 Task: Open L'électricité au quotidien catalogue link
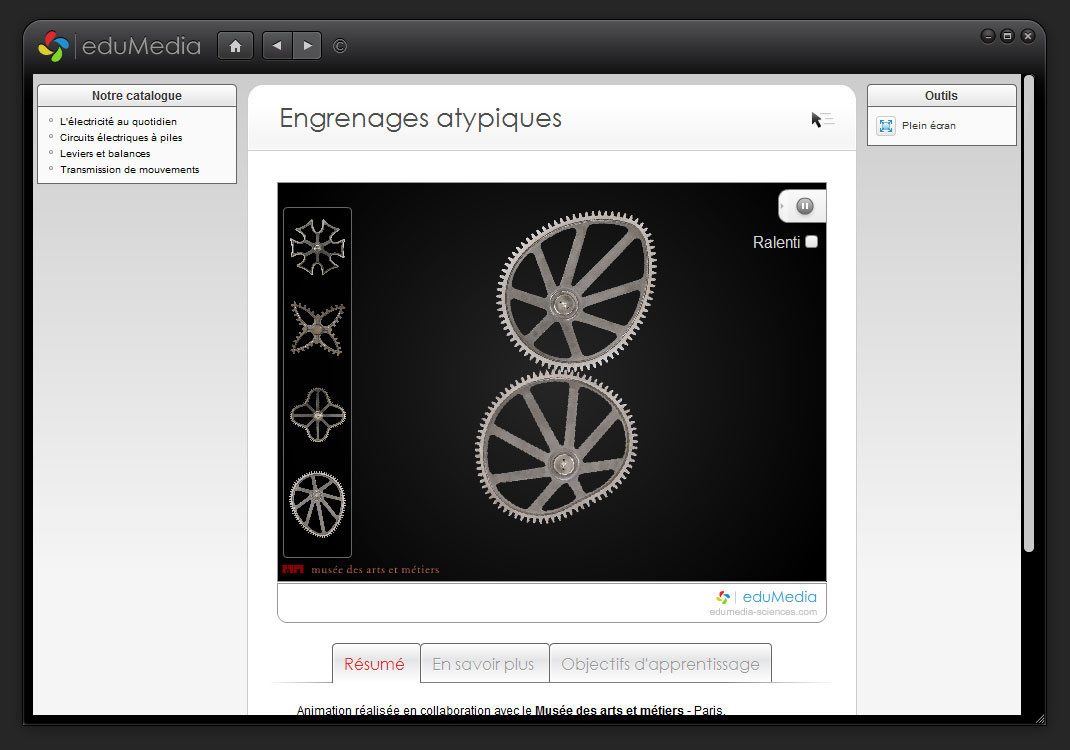pyautogui.click(x=118, y=122)
